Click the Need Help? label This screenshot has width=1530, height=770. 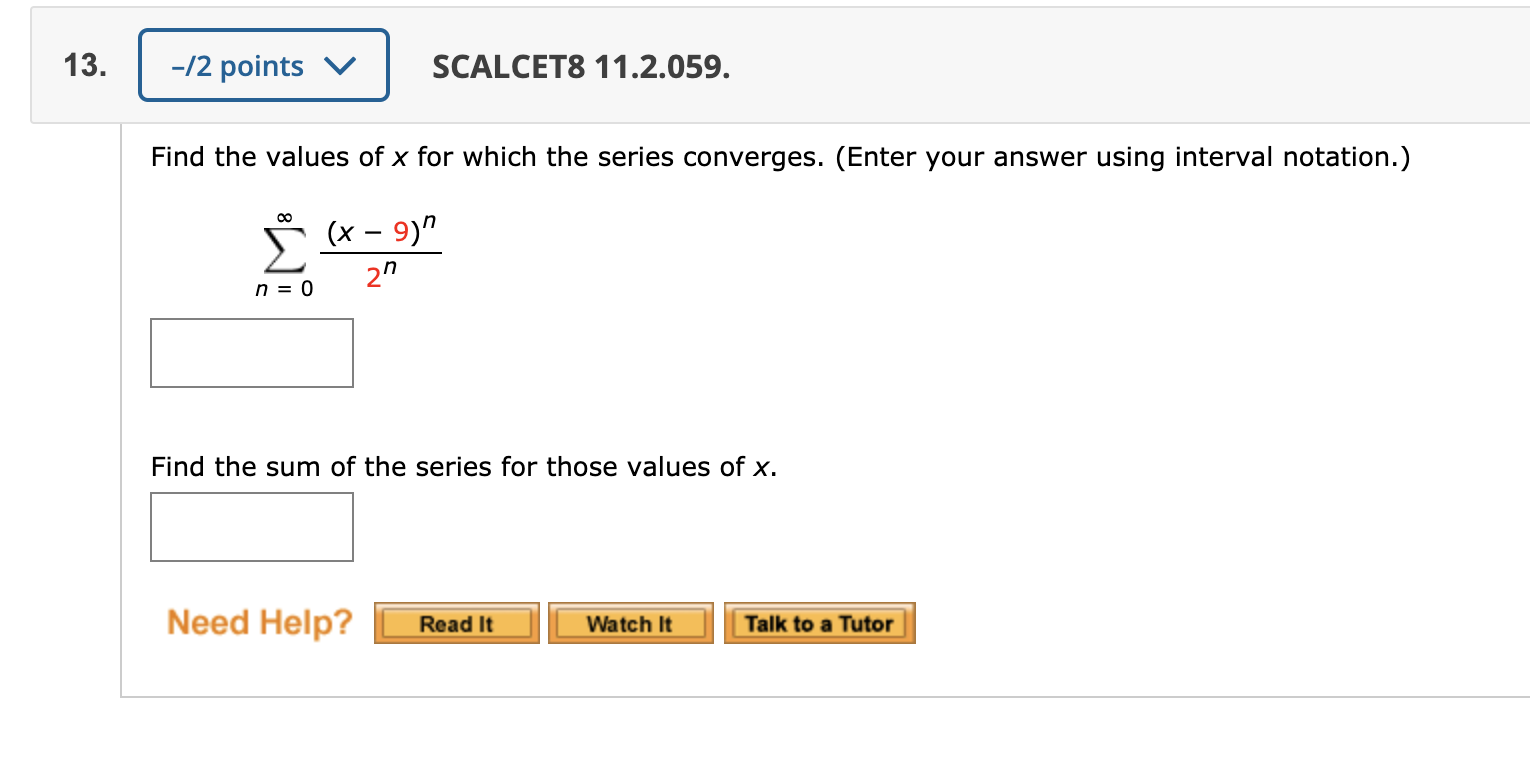point(258,622)
